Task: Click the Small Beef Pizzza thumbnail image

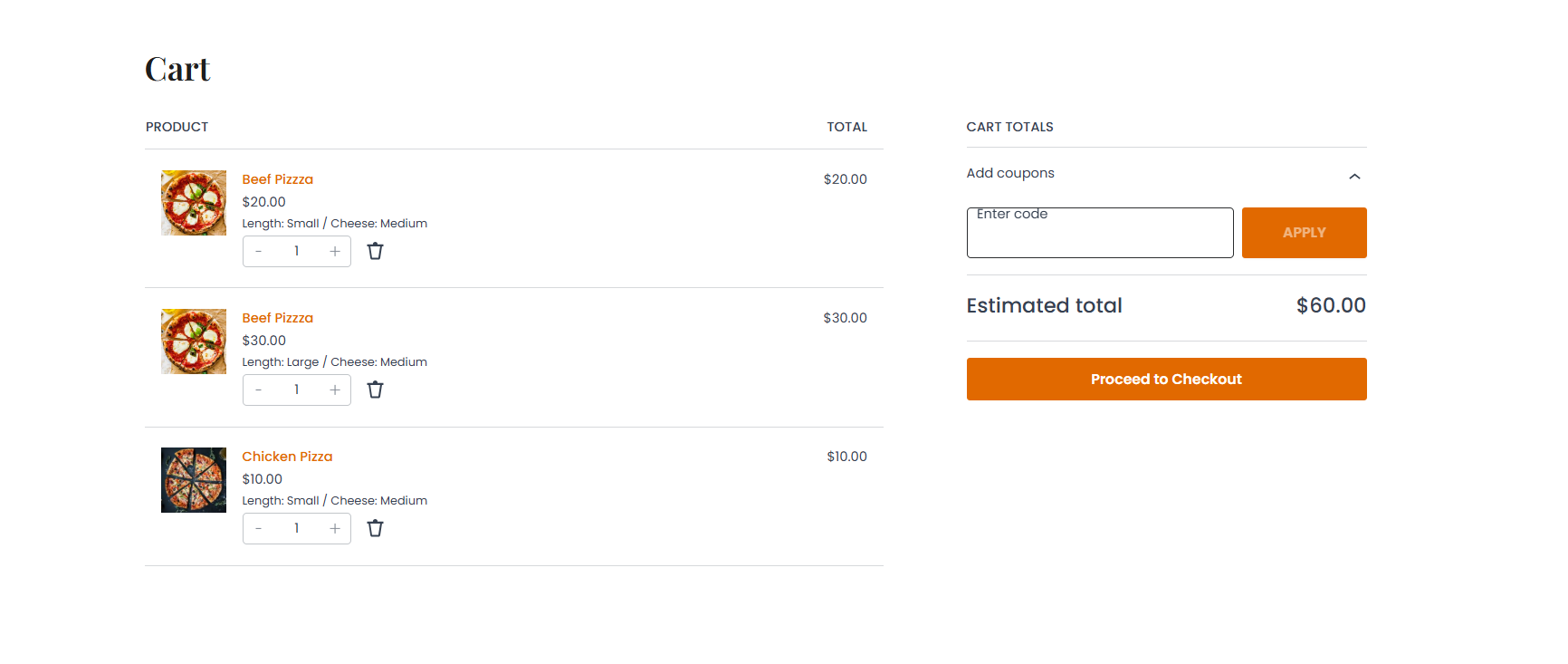Action: (194, 203)
